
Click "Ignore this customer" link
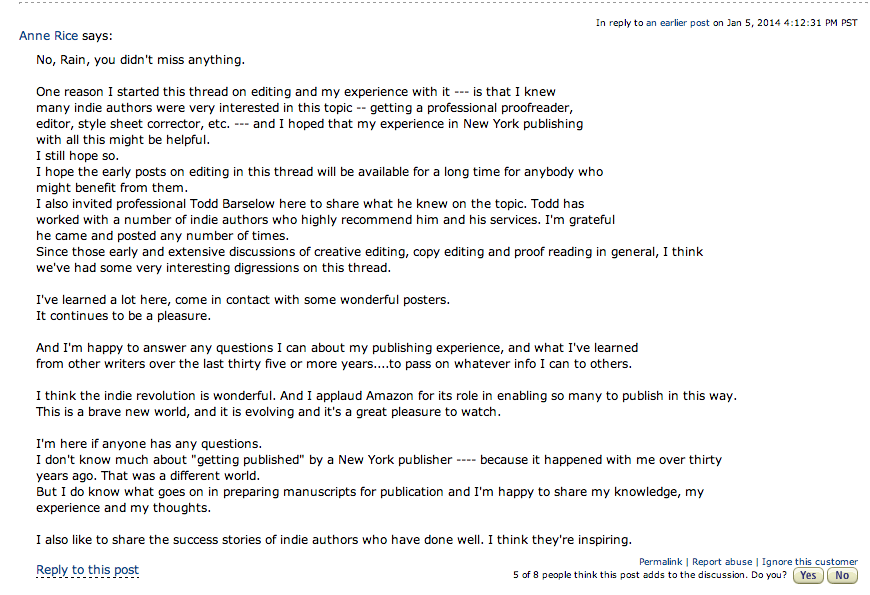810,562
